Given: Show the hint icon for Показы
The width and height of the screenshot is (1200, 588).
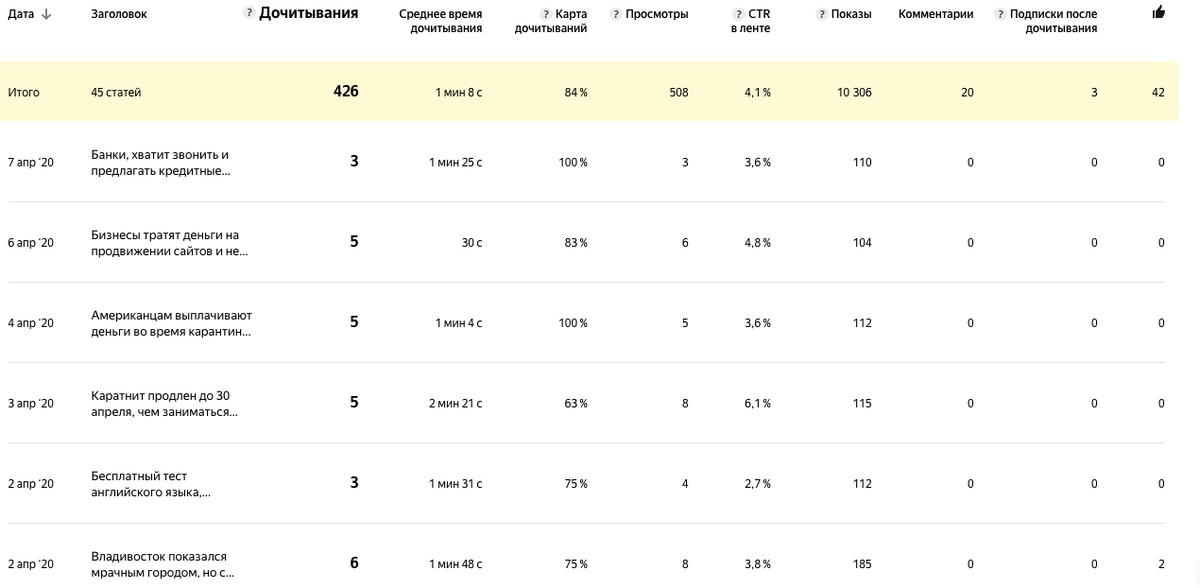Looking at the screenshot, I should click(821, 15).
